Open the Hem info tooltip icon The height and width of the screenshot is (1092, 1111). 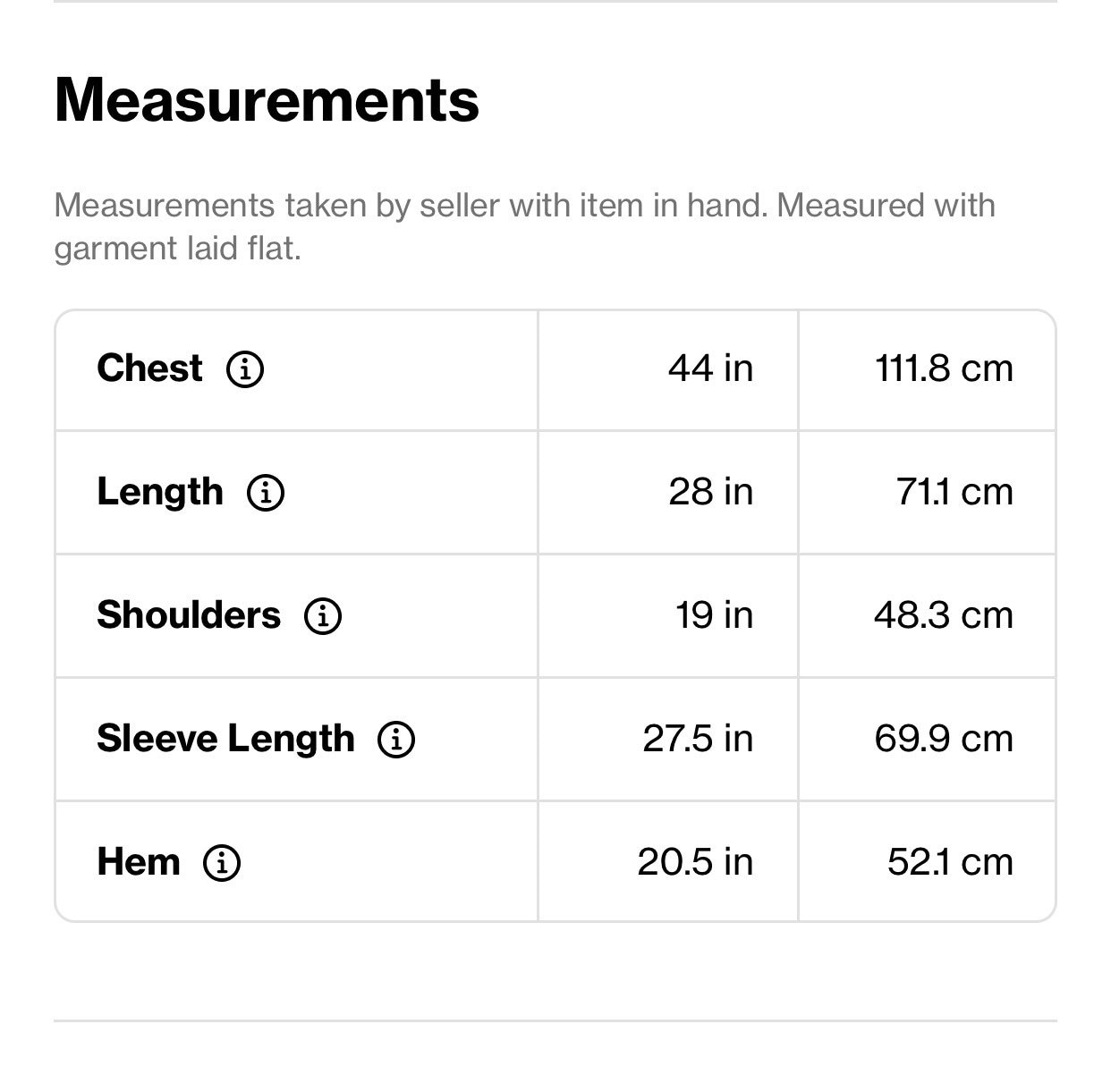222,862
